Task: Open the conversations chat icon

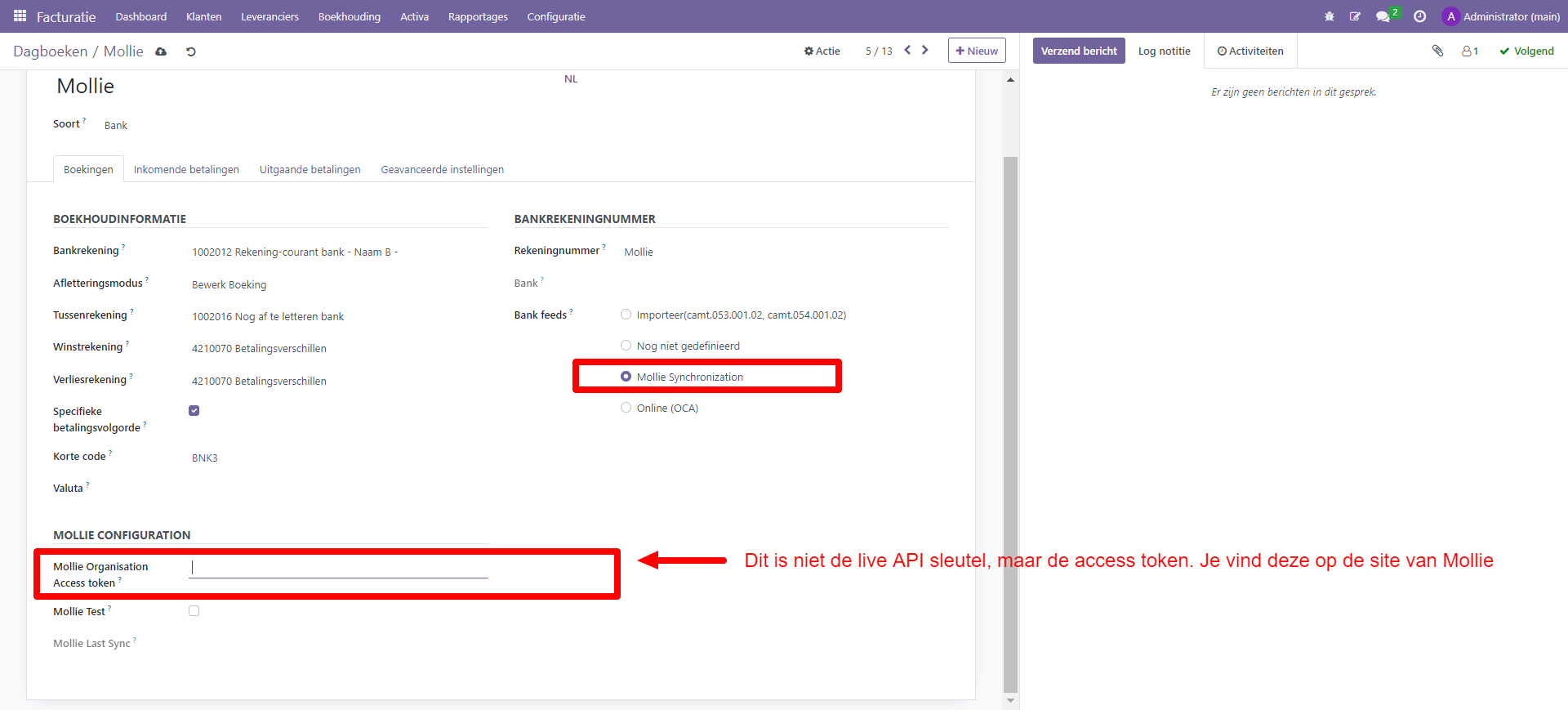Action: (x=1383, y=16)
